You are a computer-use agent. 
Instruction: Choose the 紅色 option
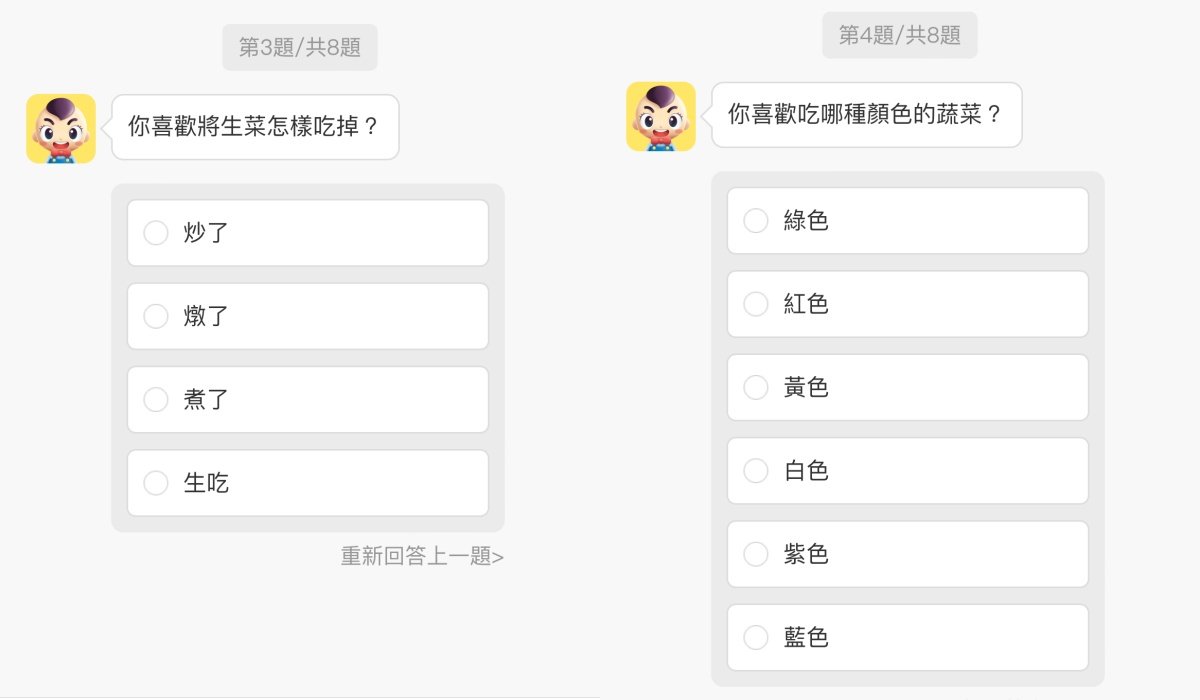756,304
